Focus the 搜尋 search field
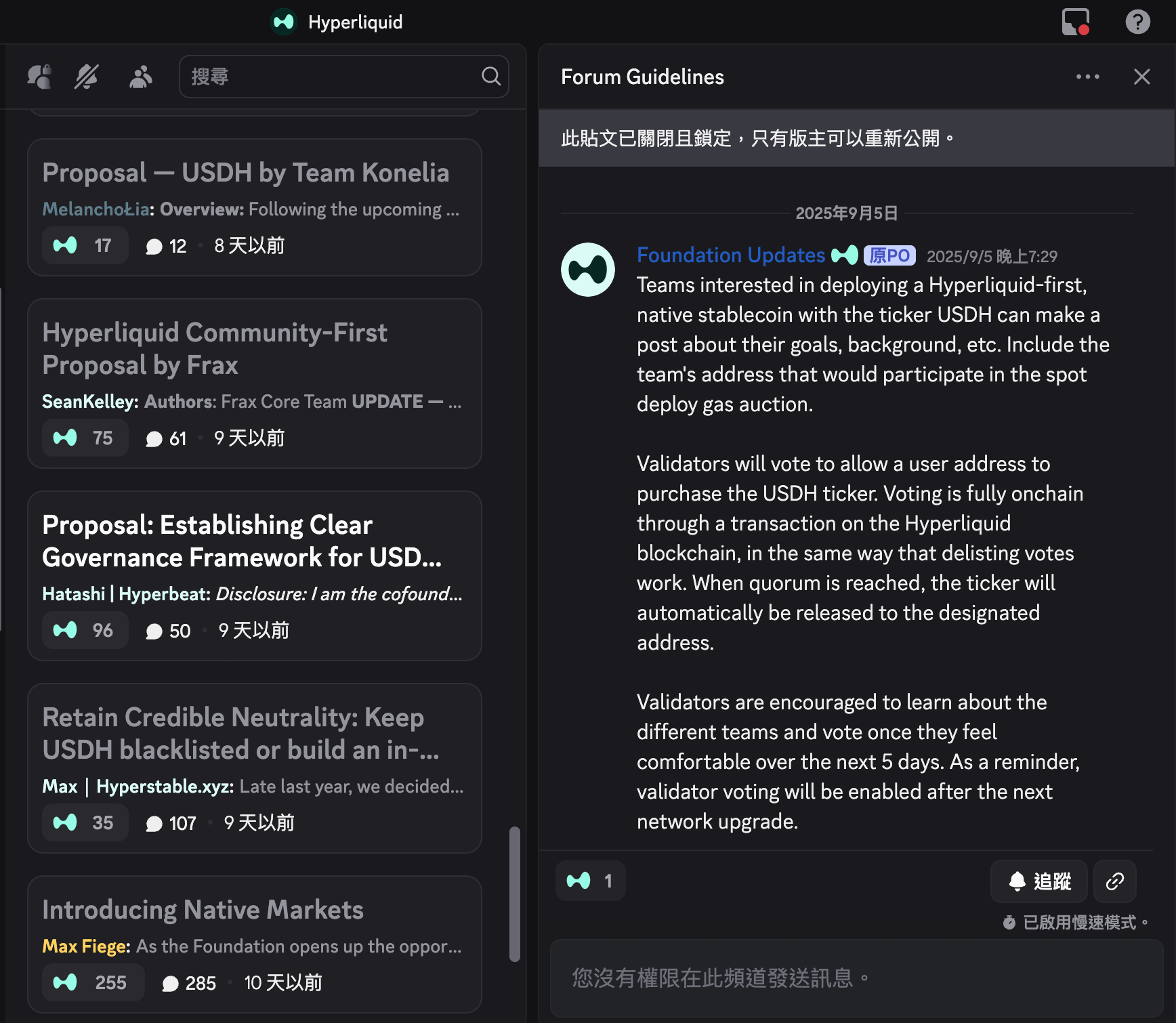Viewport: 1176px width, 1023px height. pos(343,77)
